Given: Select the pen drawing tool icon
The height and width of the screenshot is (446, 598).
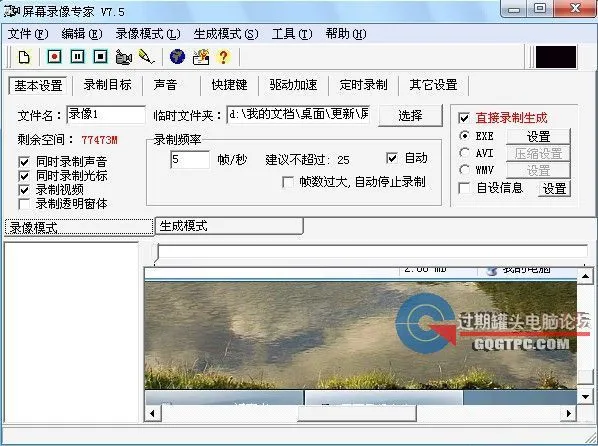Looking at the screenshot, I should tap(146, 57).
